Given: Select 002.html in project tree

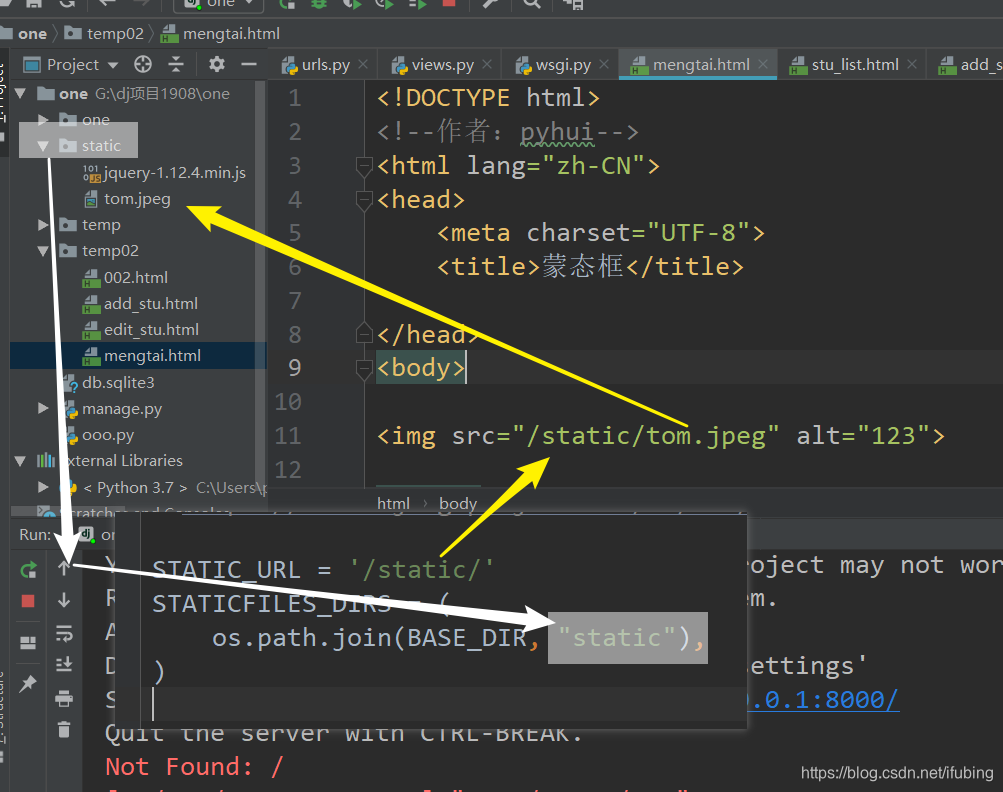Looking at the screenshot, I should [126, 278].
